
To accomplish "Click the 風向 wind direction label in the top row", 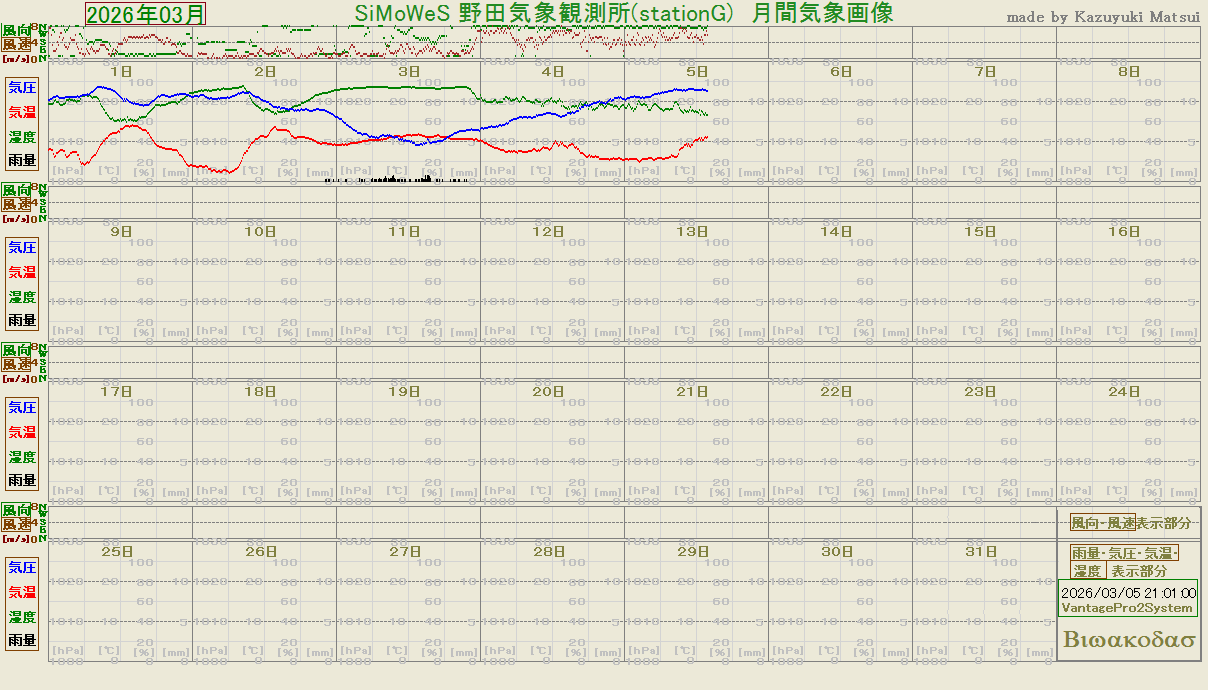I will (x=16, y=31).
